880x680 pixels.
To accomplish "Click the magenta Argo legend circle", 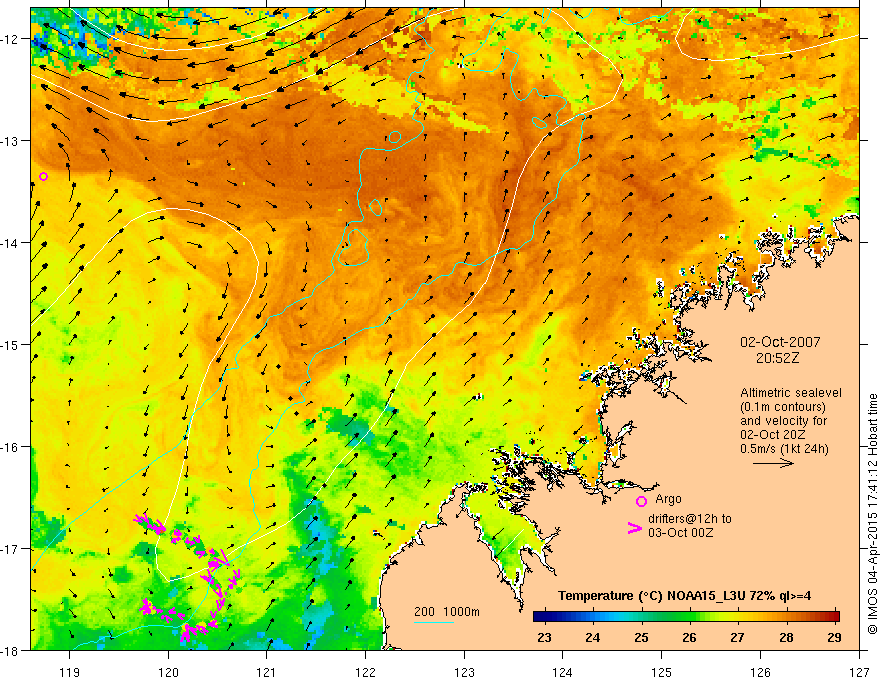I will pos(641,501).
